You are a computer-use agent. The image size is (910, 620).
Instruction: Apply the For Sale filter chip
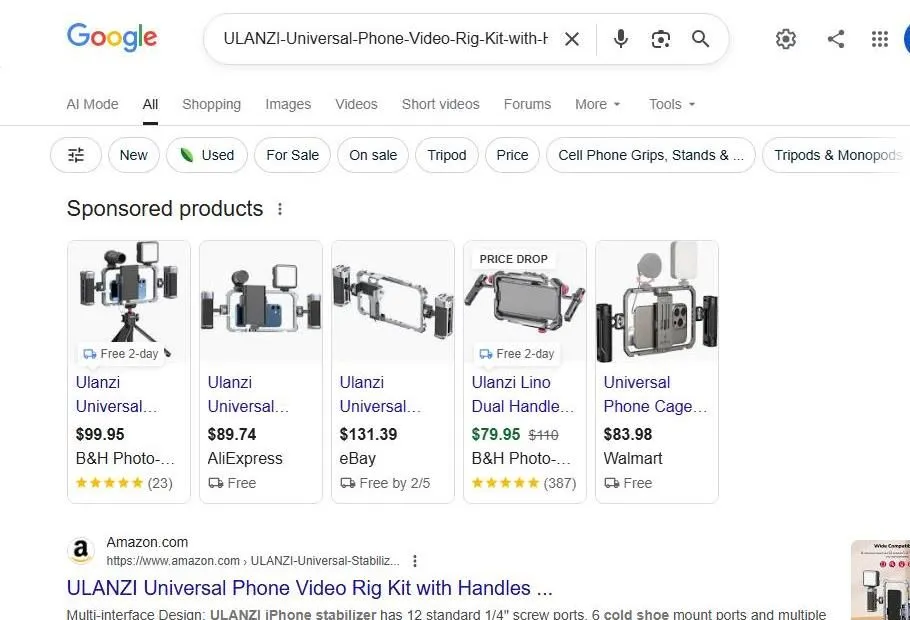[292, 155]
